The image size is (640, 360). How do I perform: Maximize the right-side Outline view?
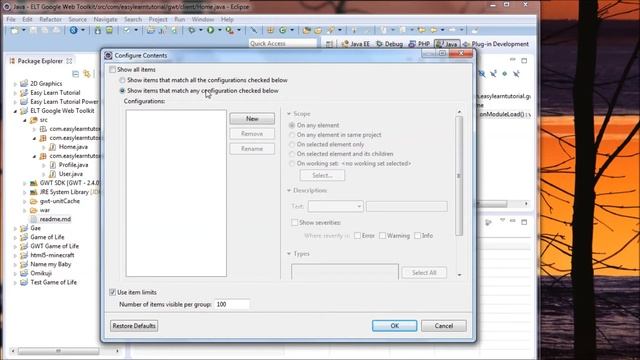(x=524, y=61)
